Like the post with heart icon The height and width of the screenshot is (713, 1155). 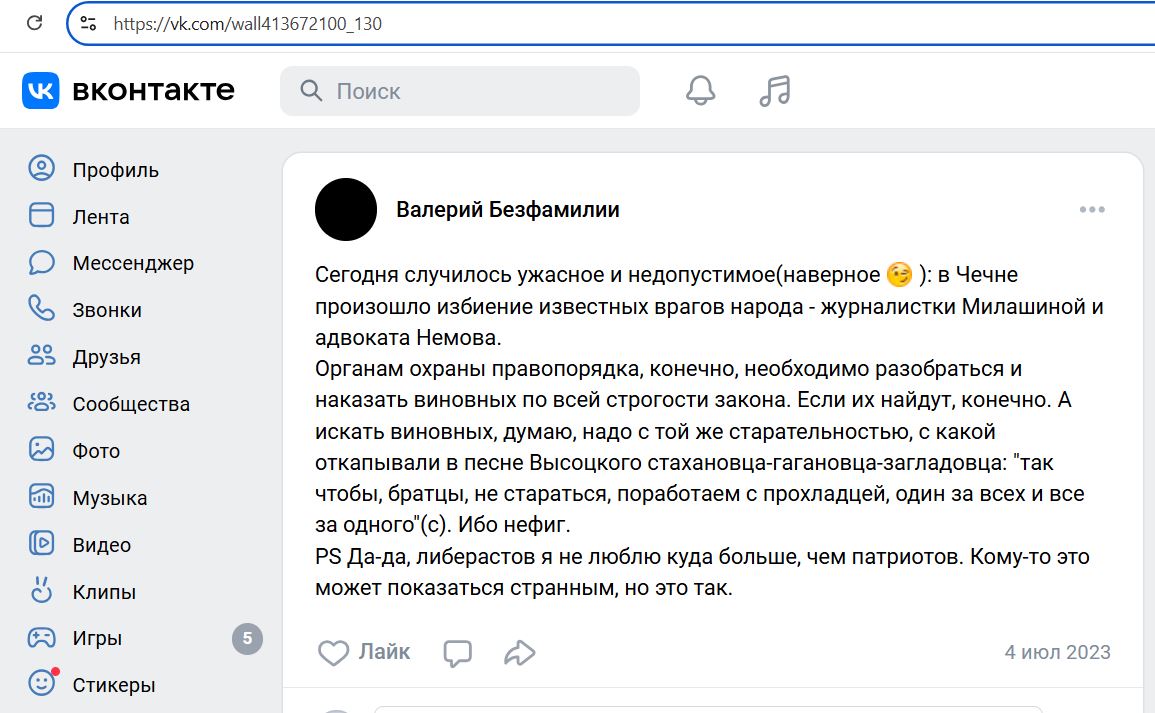click(333, 653)
